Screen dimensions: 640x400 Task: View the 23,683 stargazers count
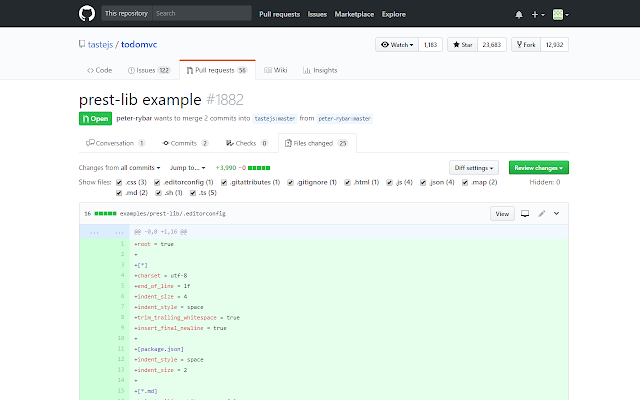[491, 44]
